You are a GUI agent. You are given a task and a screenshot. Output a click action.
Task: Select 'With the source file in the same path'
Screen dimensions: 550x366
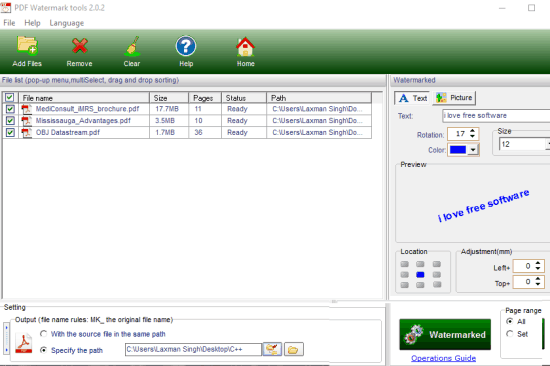click(x=43, y=334)
